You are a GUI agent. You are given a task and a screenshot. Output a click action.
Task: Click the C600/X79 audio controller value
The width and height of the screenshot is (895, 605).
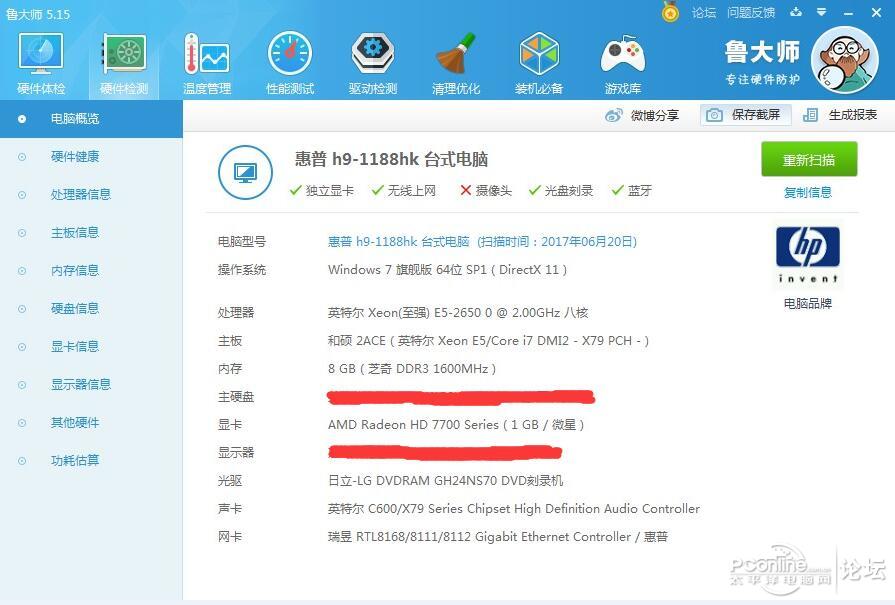point(514,509)
